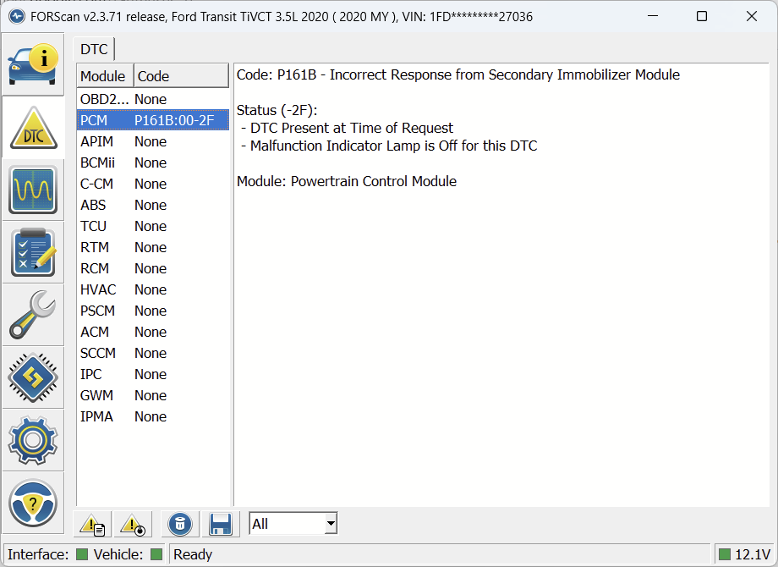Click the Ready status text

pyautogui.click(x=193, y=555)
